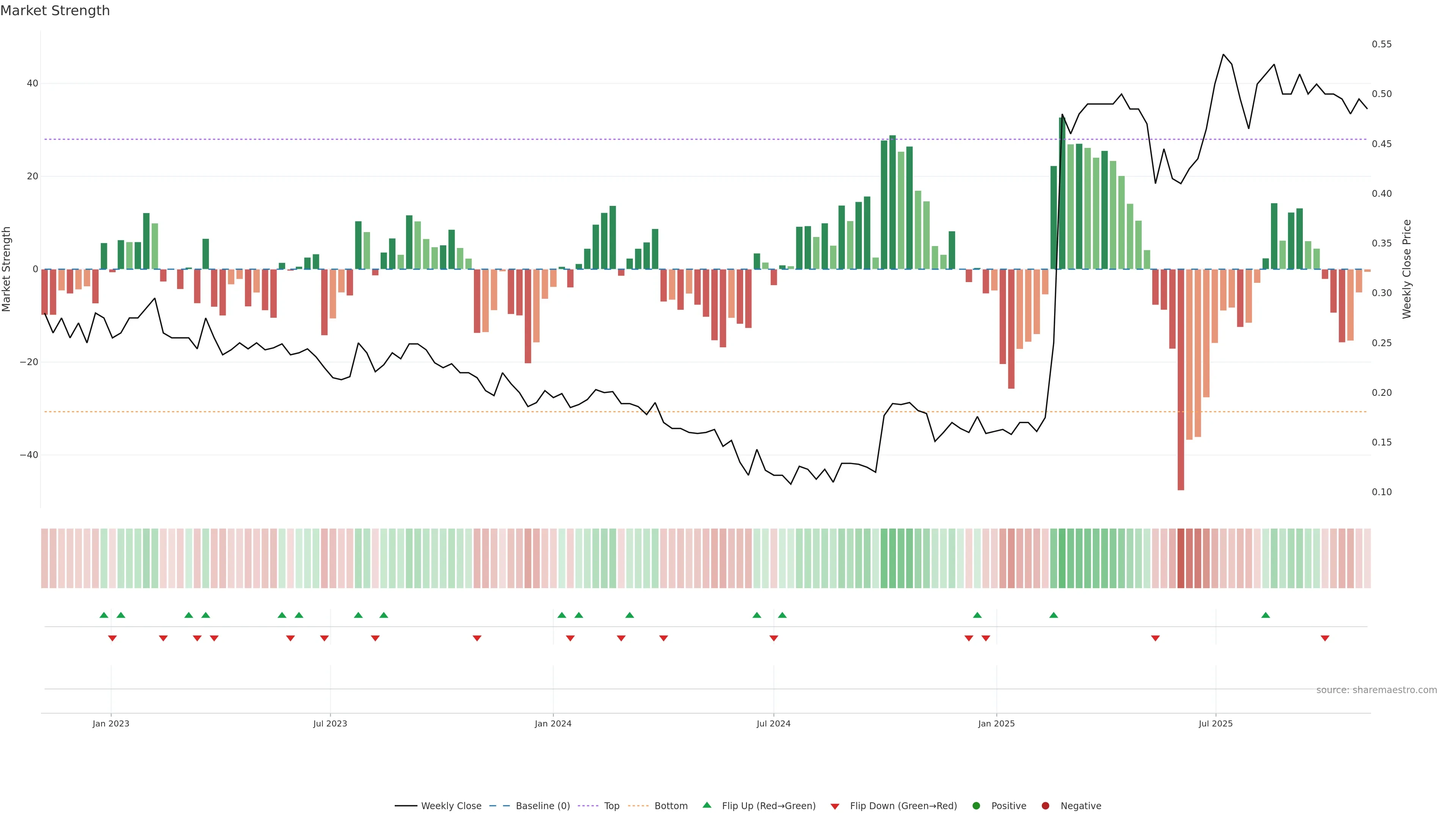Click the first red flip-down triangle marker

click(x=113, y=638)
